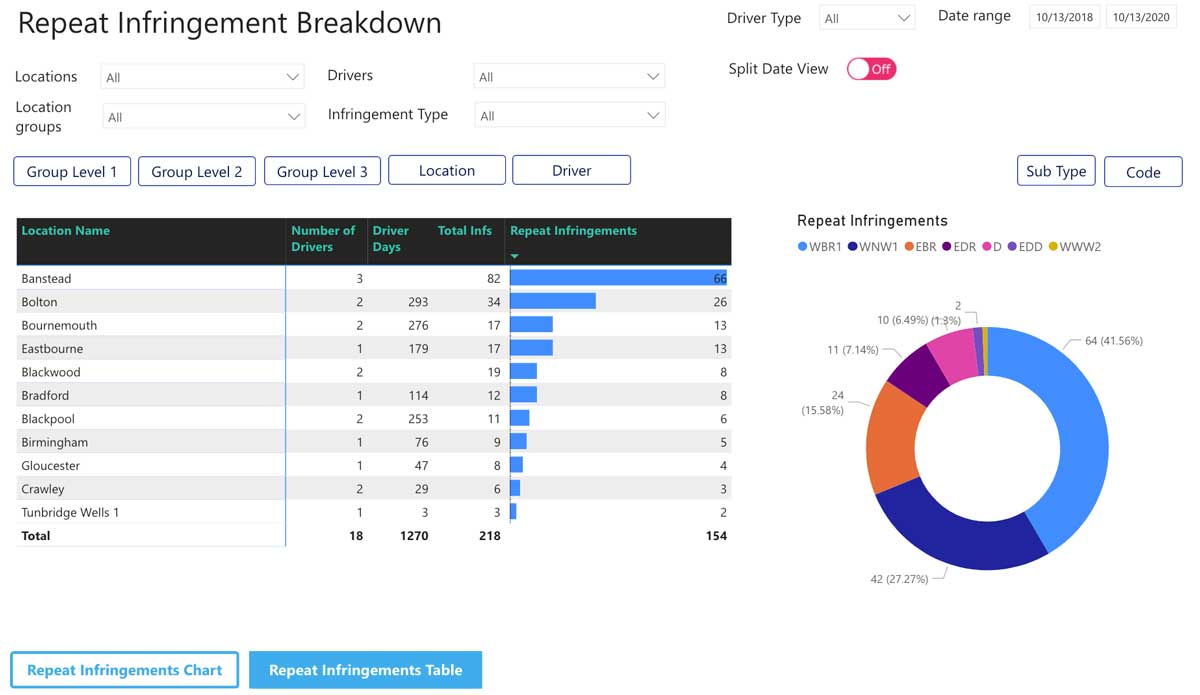This screenshot has width=1200, height=695.
Task: Open the Driver Type dropdown
Action: coord(867,18)
